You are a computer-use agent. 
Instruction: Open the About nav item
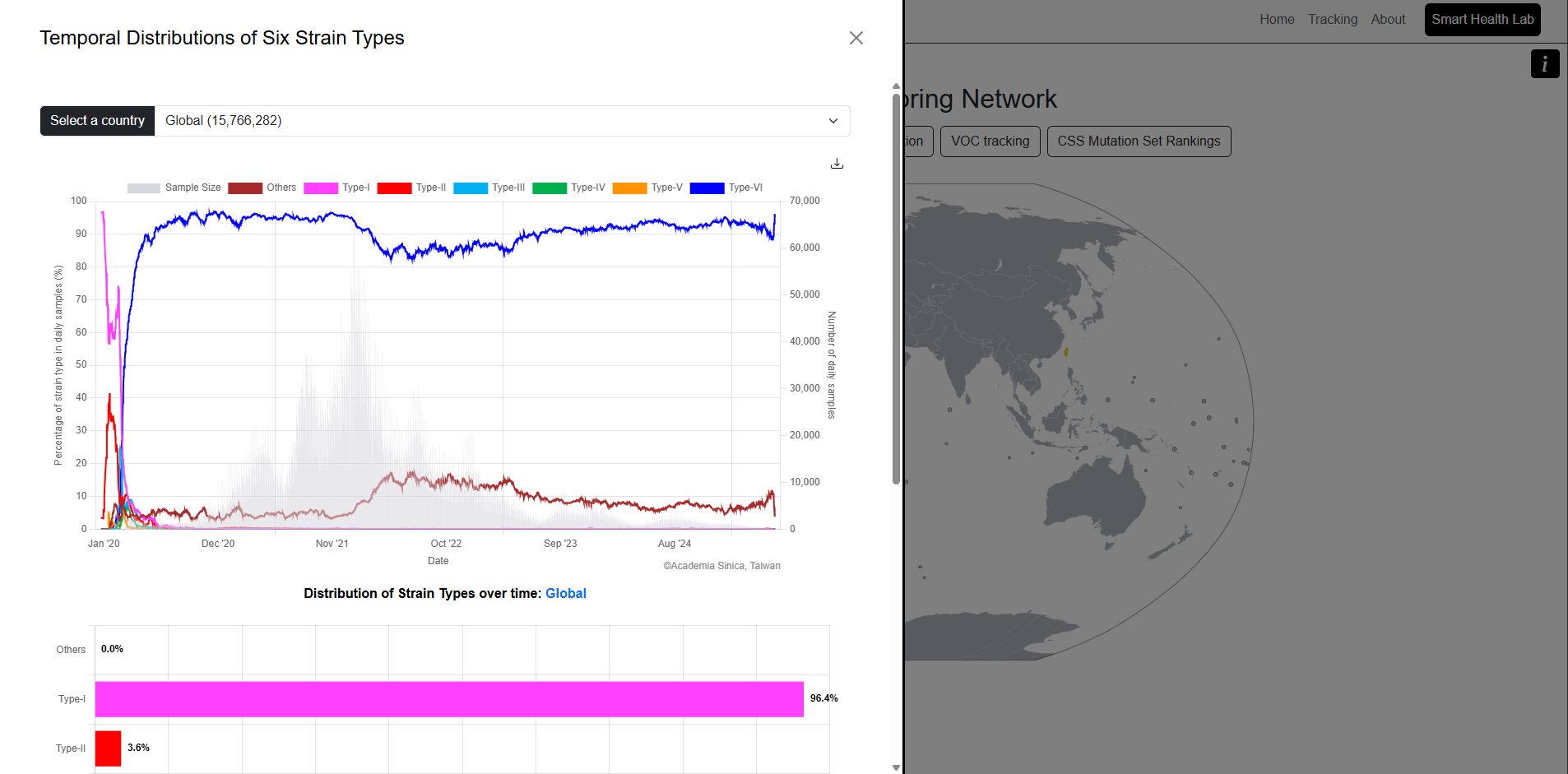point(1388,20)
